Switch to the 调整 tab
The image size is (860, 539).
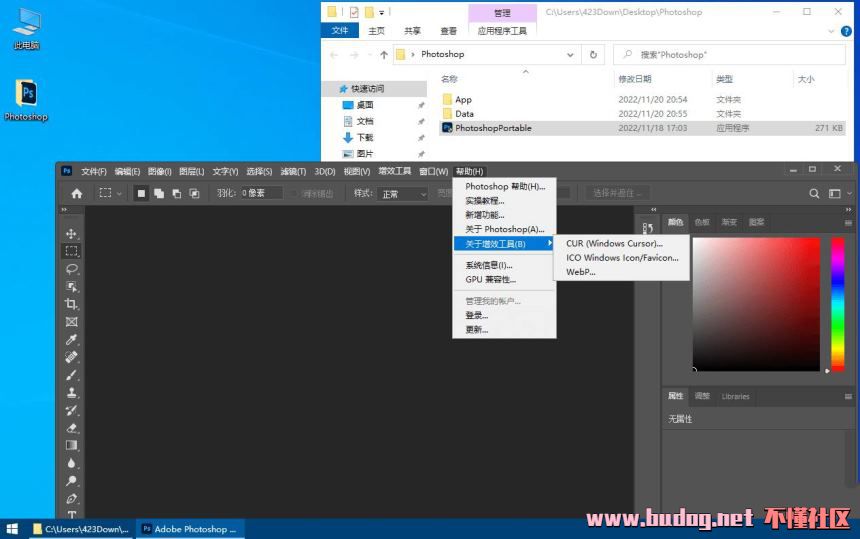(x=702, y=396)
